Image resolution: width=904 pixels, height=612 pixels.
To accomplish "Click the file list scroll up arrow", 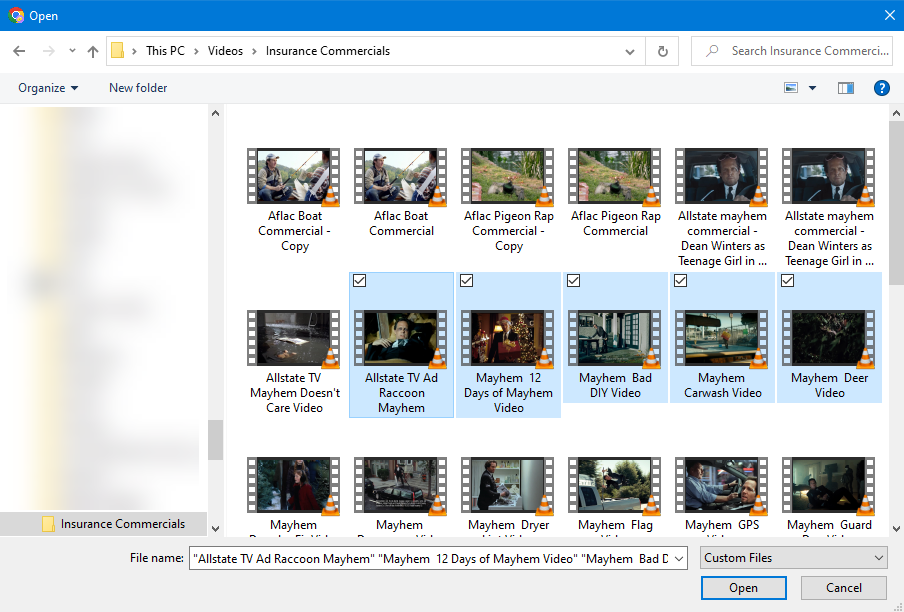I will click(897, 114).
